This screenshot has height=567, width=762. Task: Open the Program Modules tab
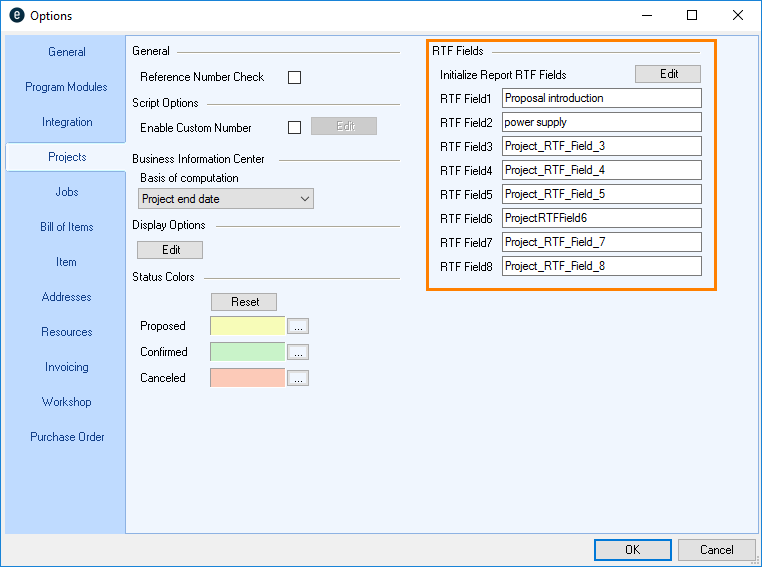tap(66, 87)
